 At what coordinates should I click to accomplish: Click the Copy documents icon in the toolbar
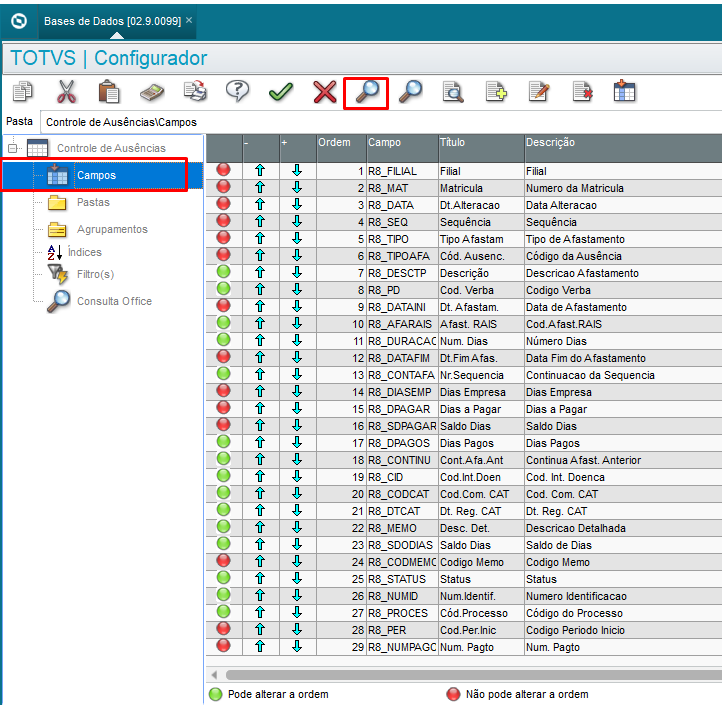[x=23, y=91]
